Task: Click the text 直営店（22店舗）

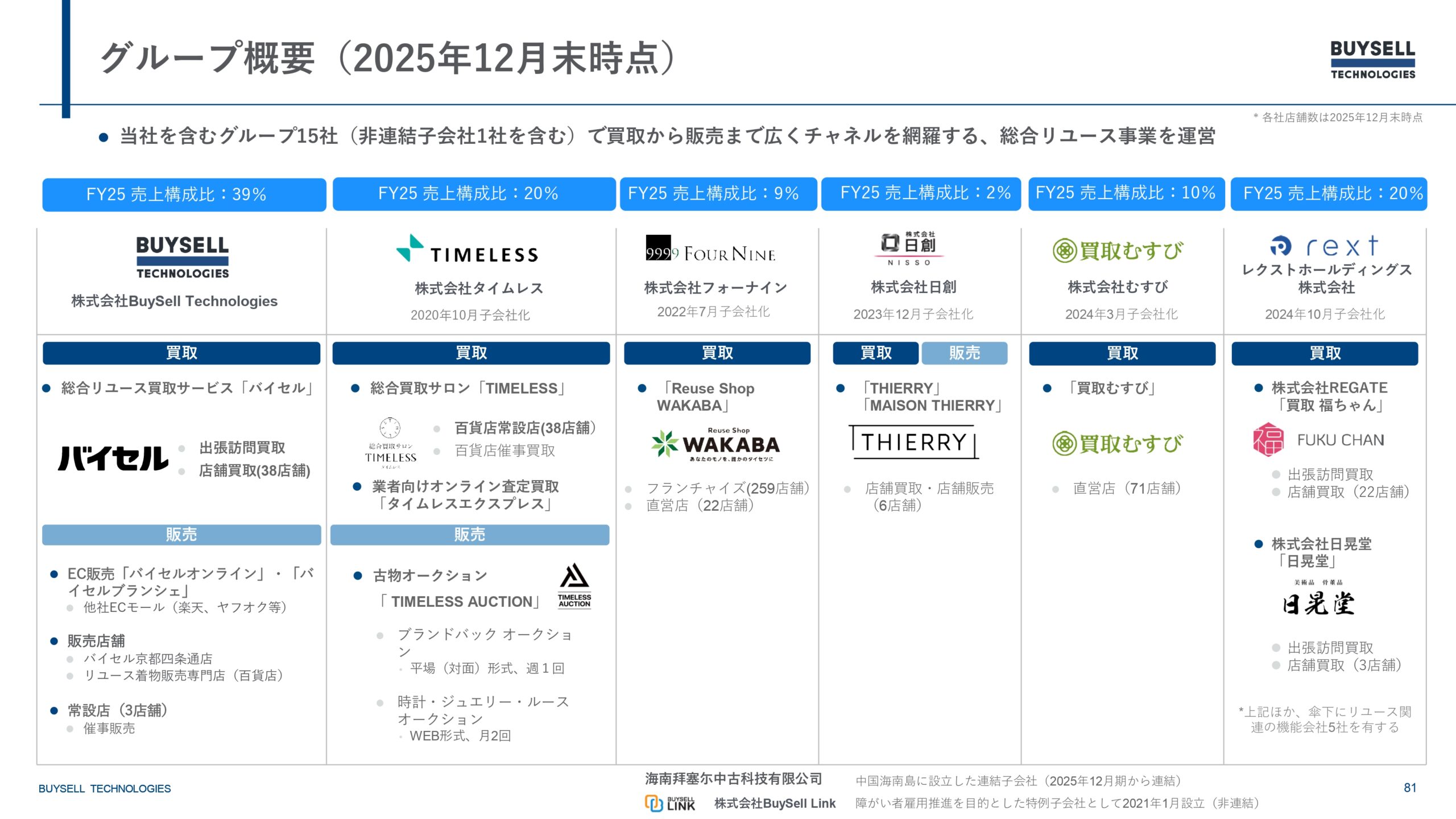Action: point(700,506)
